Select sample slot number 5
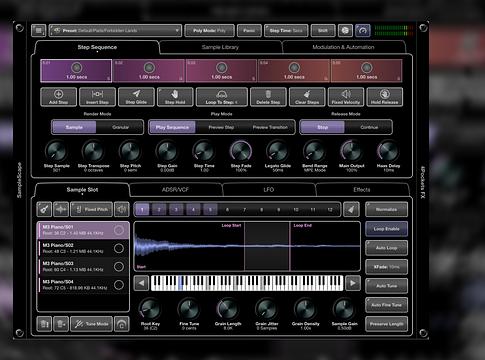485x360 pixels. (210, 210)
